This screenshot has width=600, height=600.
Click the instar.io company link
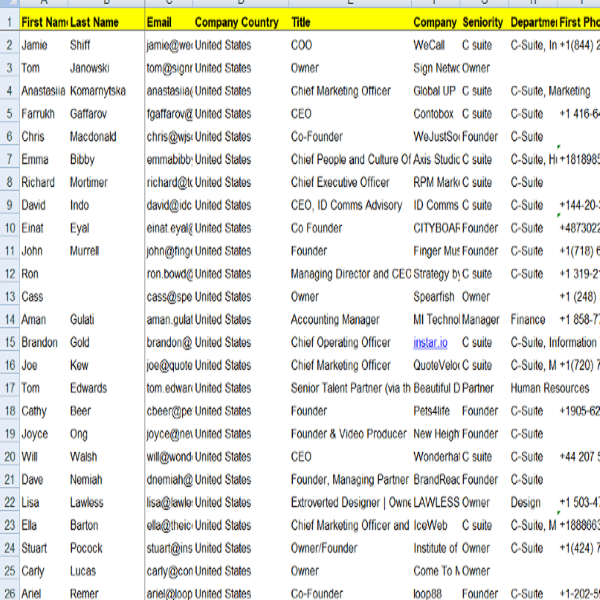pos(430,342)
